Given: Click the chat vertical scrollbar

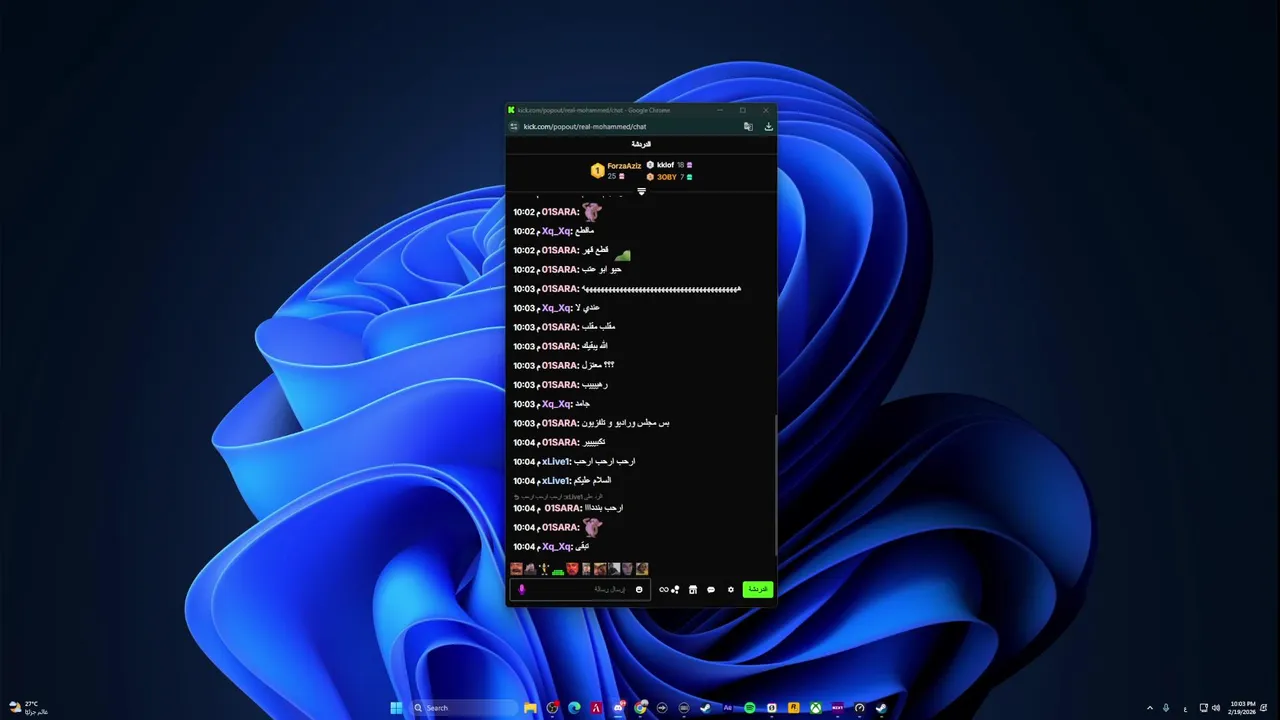Looking at the screenshot, I should click(x=775, y=485).
